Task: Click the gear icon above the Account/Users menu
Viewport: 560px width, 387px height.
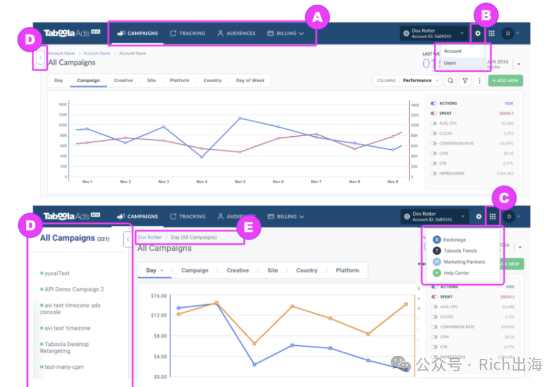Action: (478, 34)
